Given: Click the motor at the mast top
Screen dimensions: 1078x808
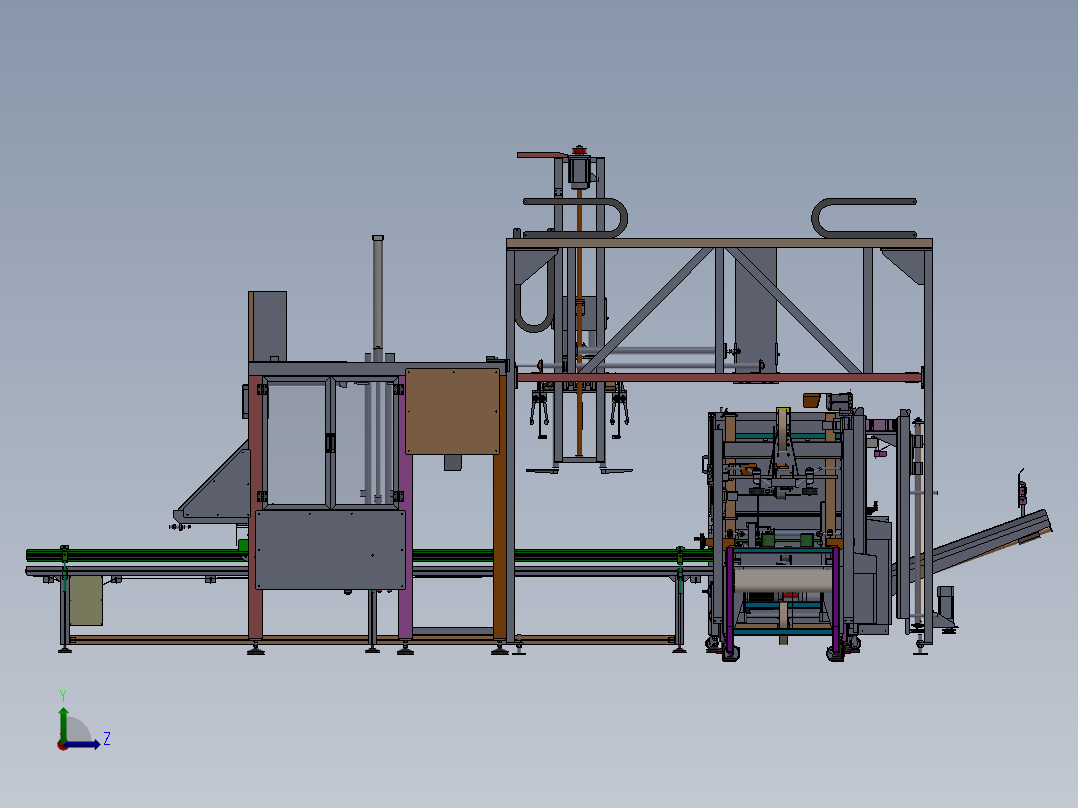Looking at the screenshot, I should pyautogui.click(x=580, y=169).
